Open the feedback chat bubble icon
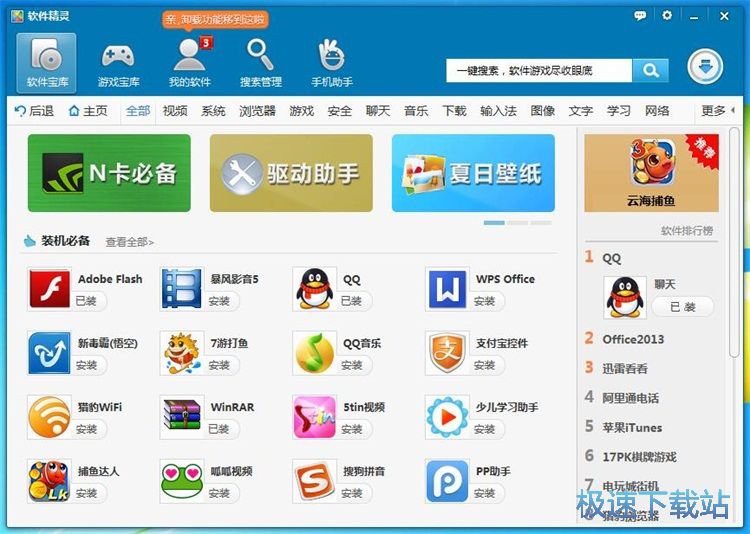Screen dimensions: 750x534 (640, 16)
